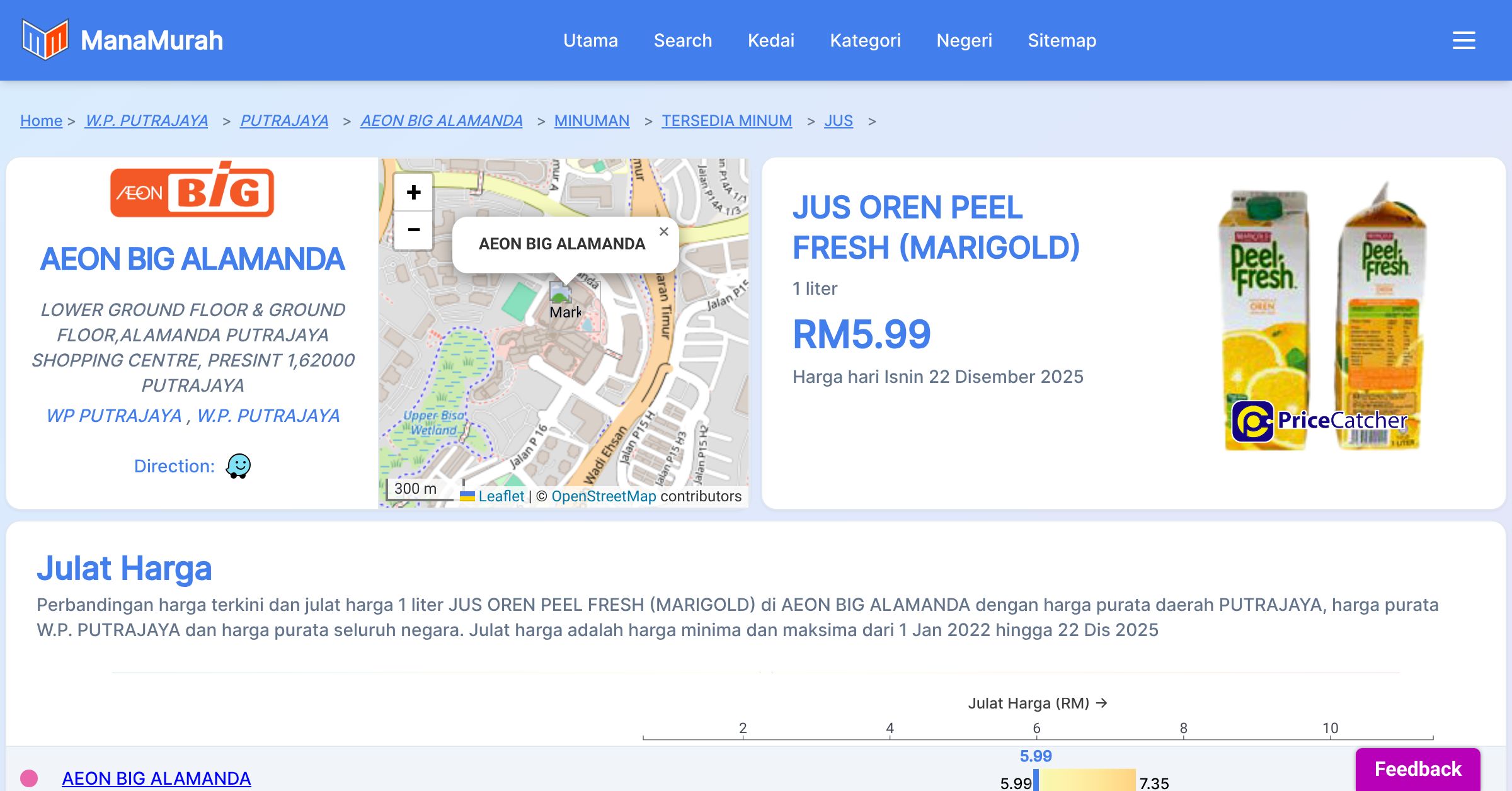1512x791 pixels.
Task: Click the OpenStreetMap attribution link
Action: coord(604,496)
